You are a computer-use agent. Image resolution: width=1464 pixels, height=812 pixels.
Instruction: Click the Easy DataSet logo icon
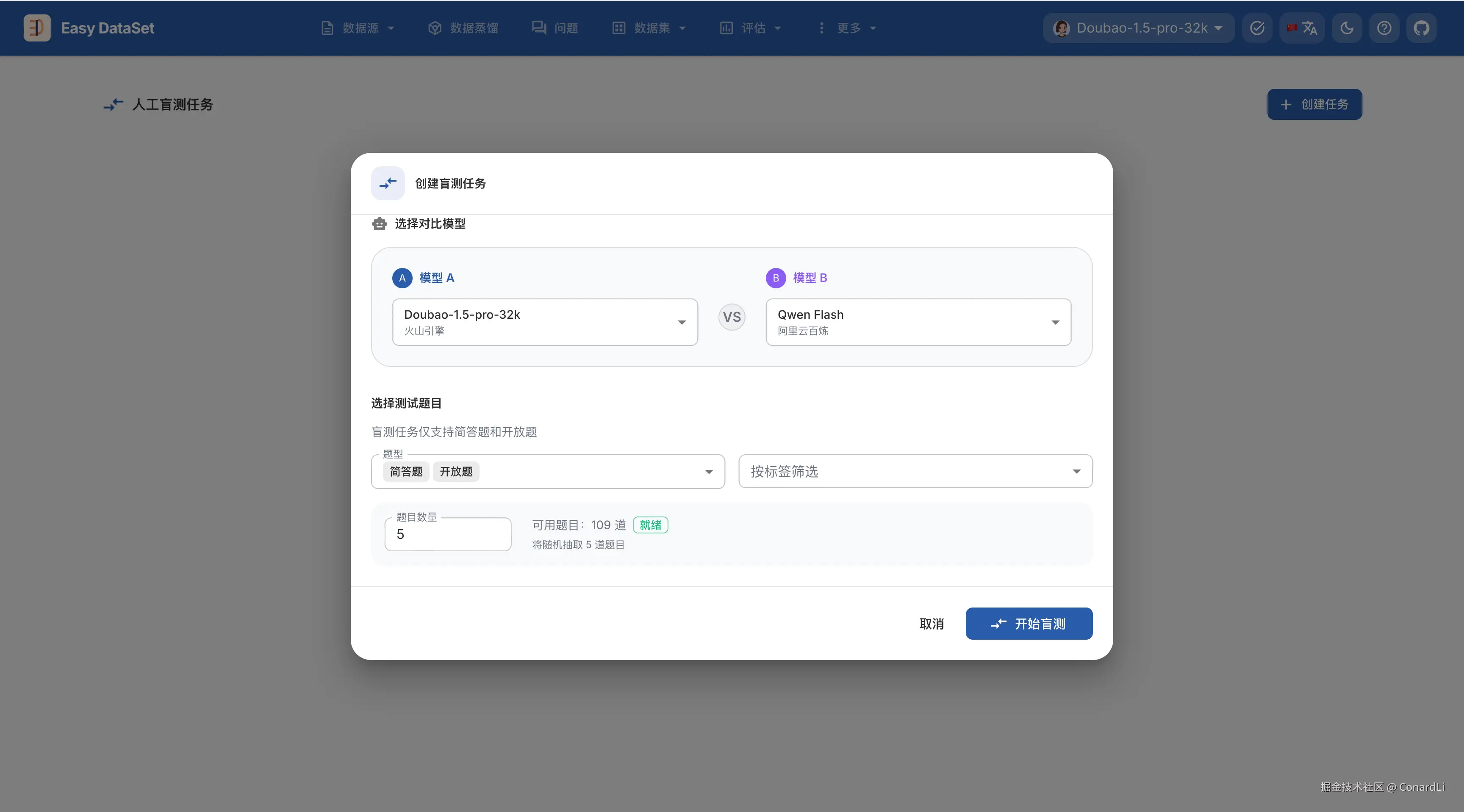pyautogui.click(x=37, y=28)
